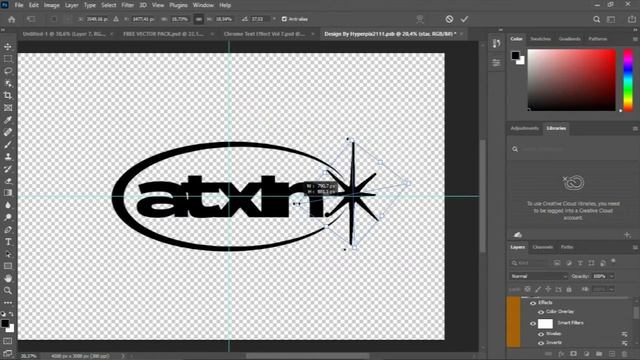Open the Opacity slider dropdown arrow

point(611,276)
